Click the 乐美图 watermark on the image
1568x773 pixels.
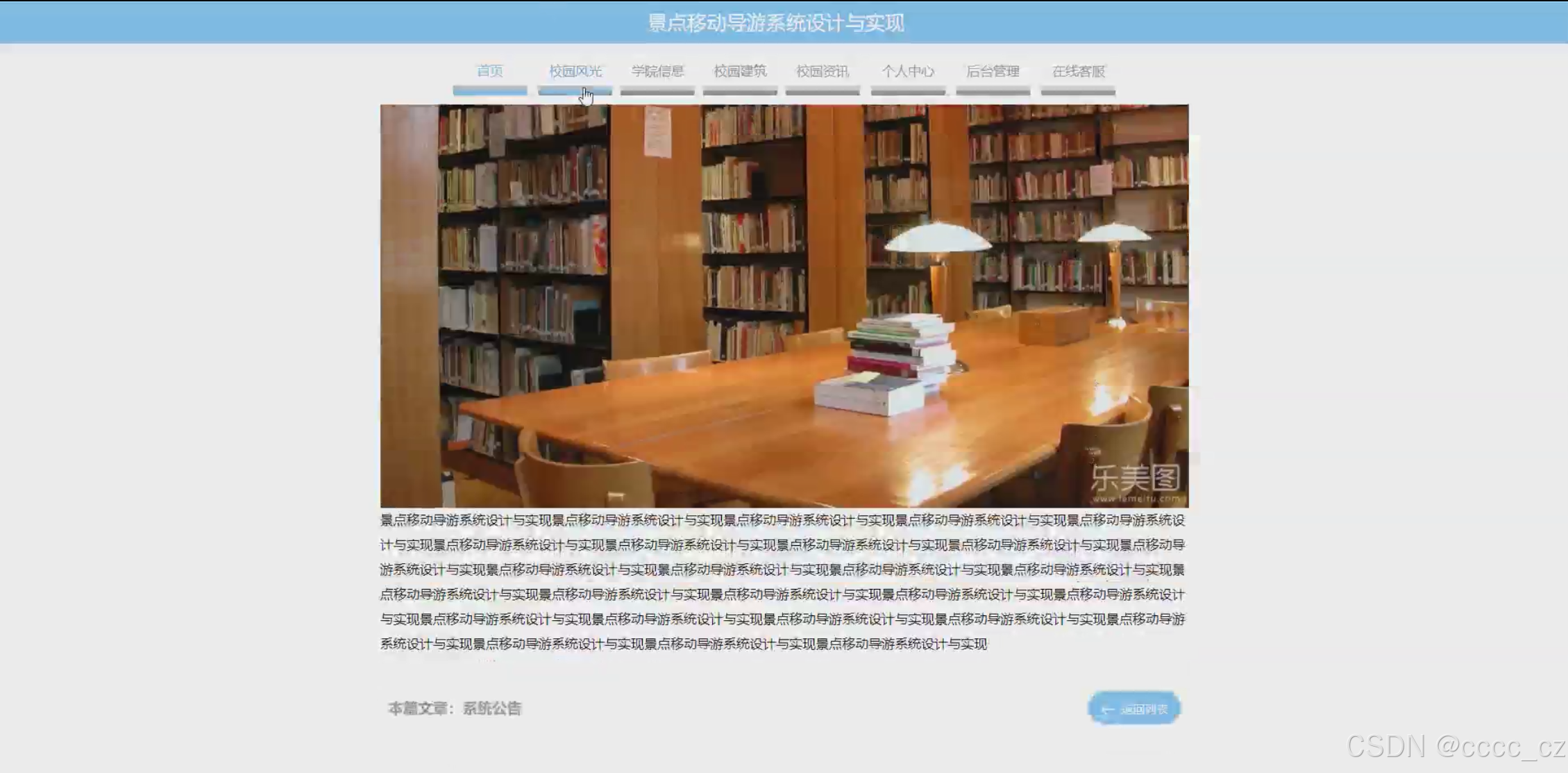[x=1136, y=479]
